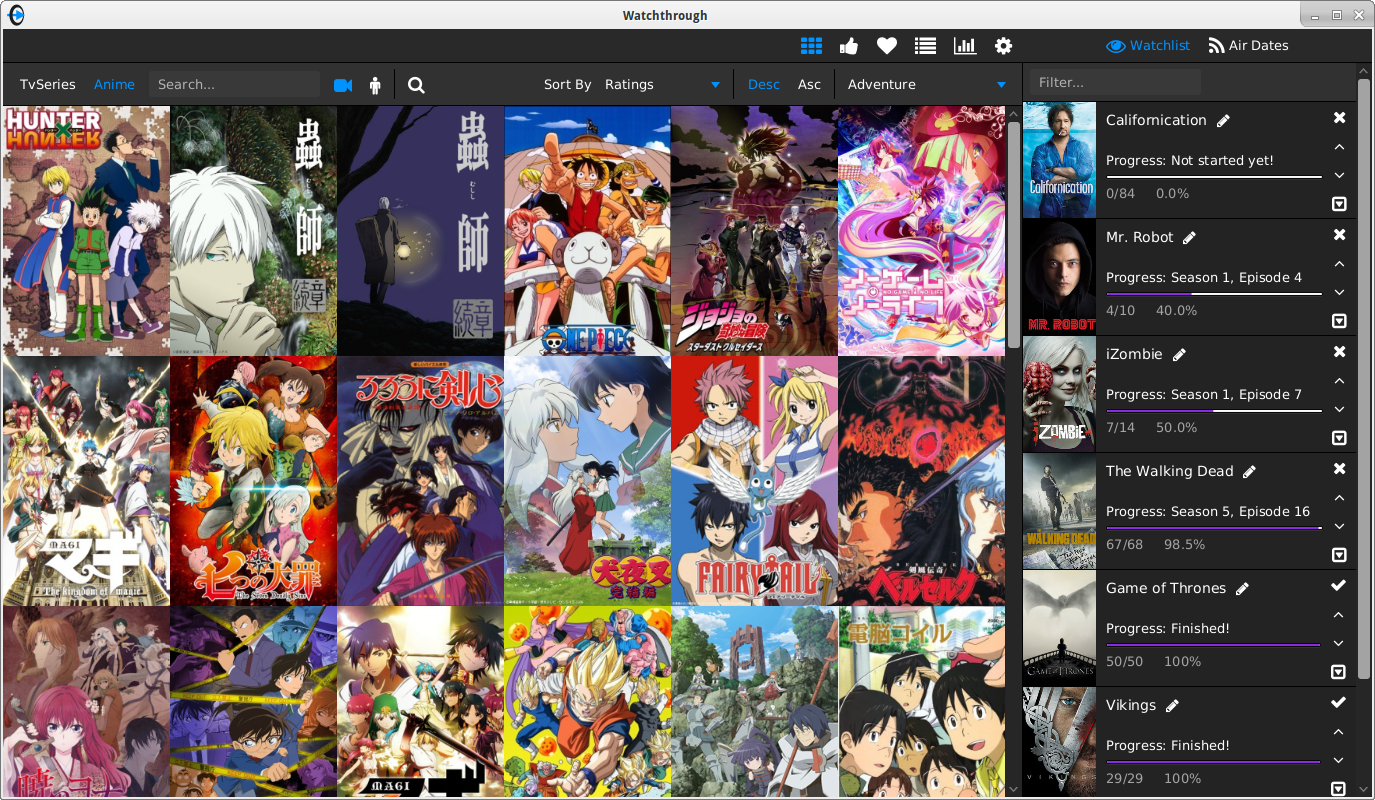1375x800 pixels.
Task: Toggle the person filter icon
Action: (x=375, y=85)
